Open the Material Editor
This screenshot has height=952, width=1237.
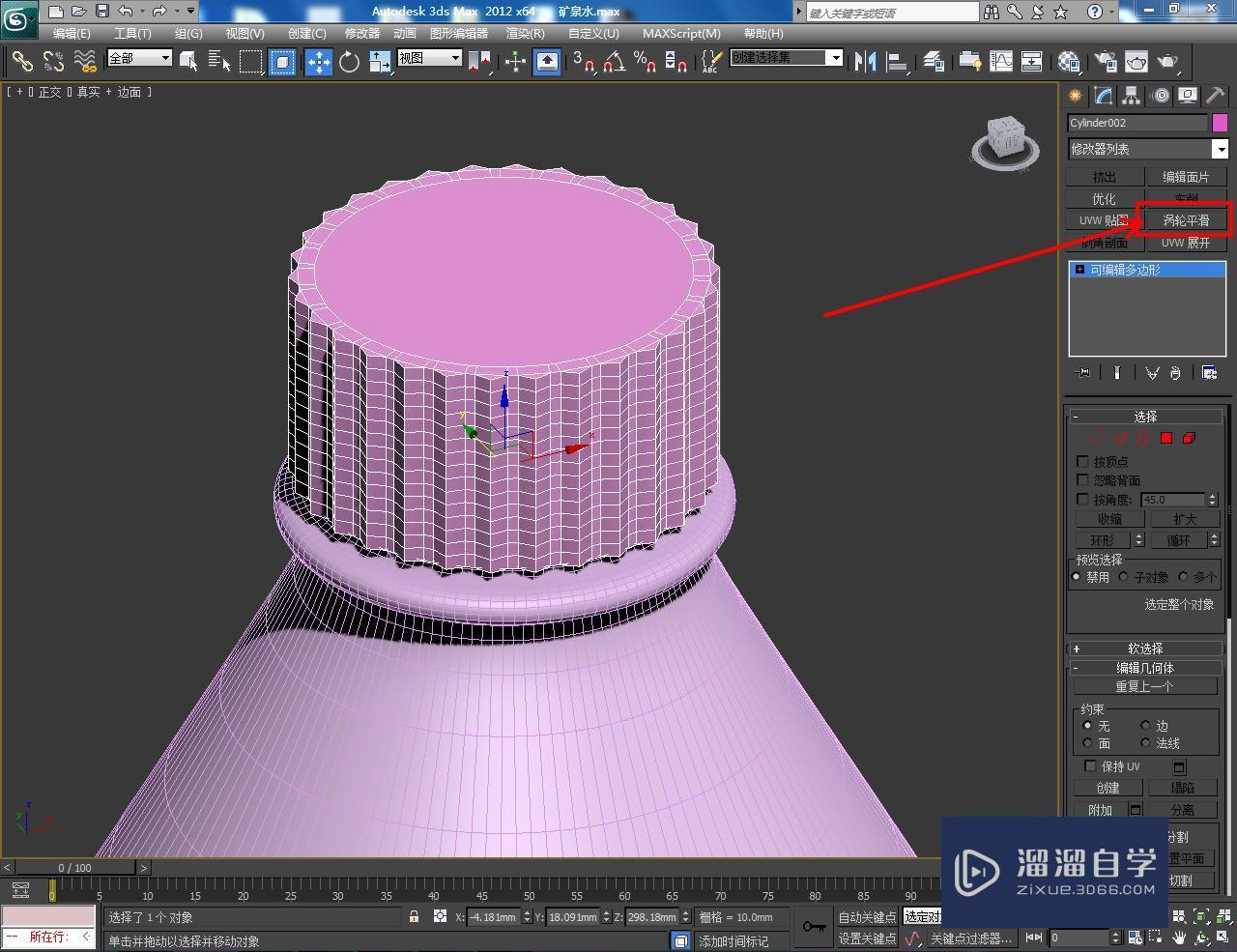click(x=1068, y=62)
